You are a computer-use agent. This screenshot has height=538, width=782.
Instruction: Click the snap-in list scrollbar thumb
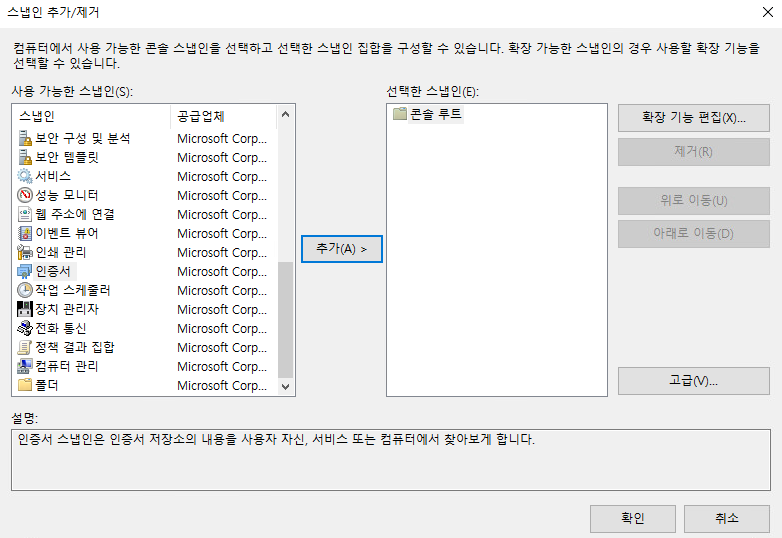click(285, 320)
